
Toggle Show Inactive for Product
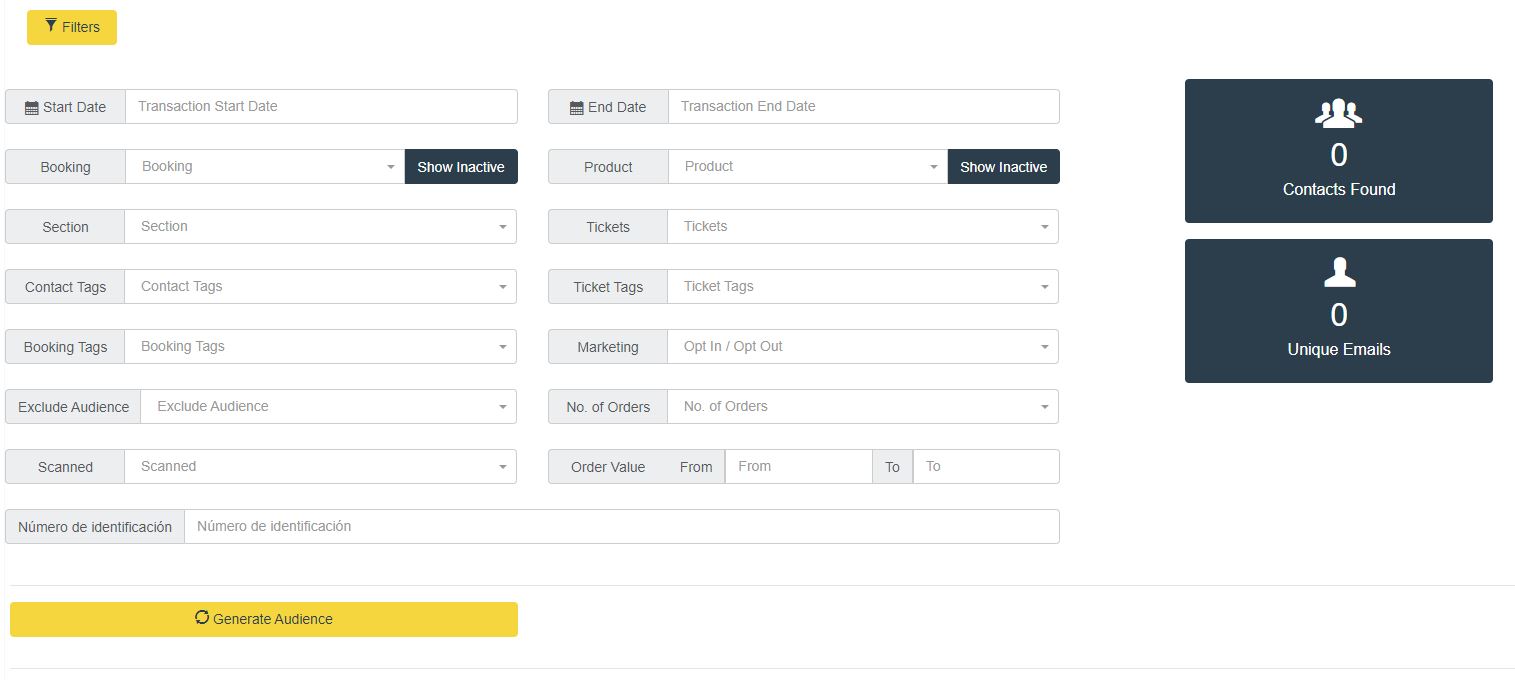tap(1003, 167)
